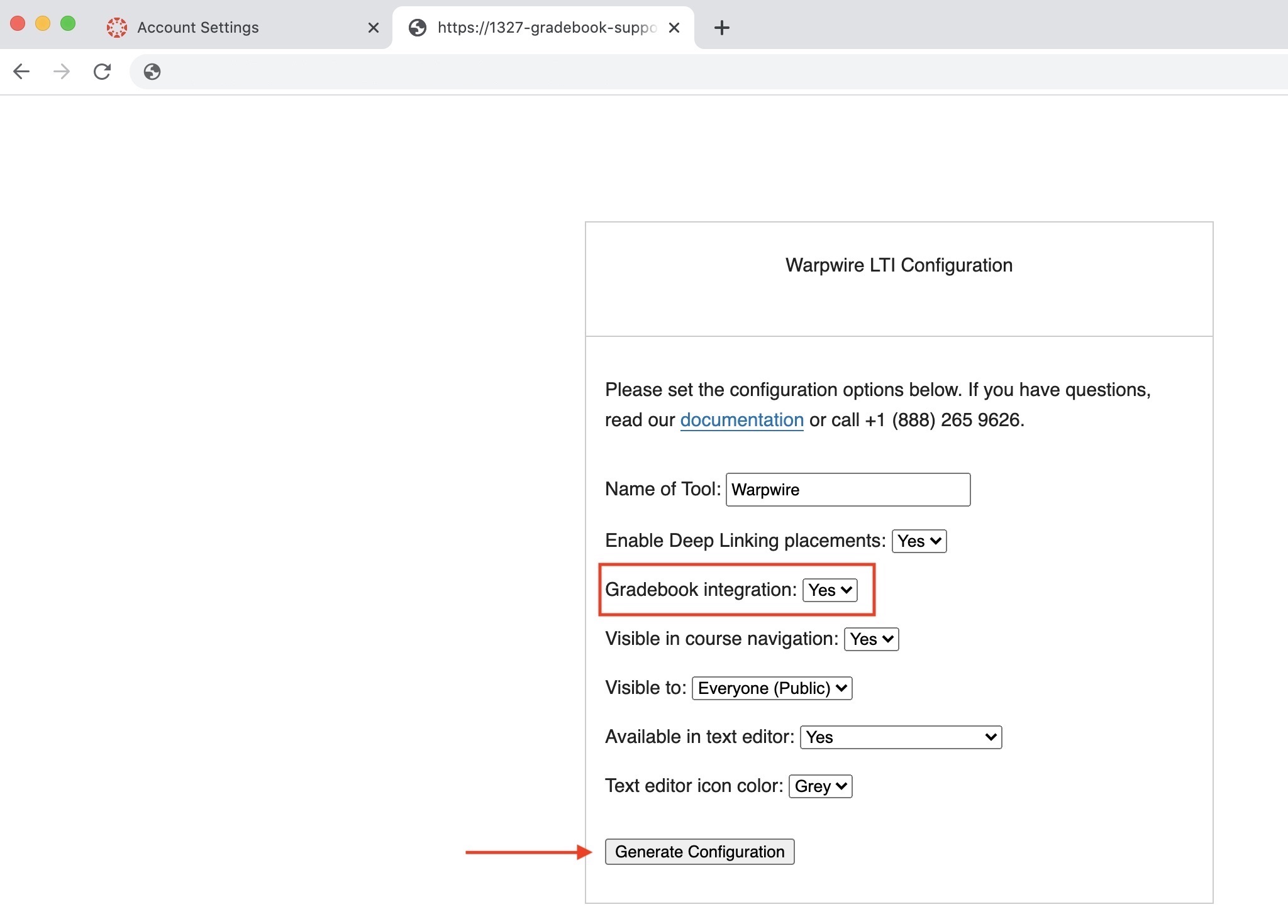Open the Gradebook integration dropdown
The image size is (1288, 924).
[829, 590]
